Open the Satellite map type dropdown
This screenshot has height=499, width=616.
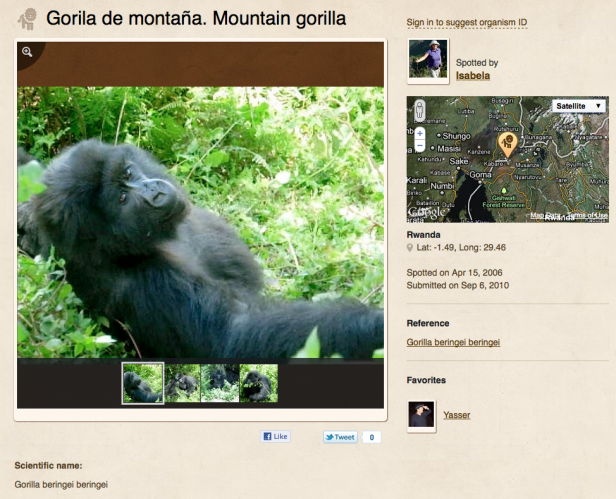579,105
